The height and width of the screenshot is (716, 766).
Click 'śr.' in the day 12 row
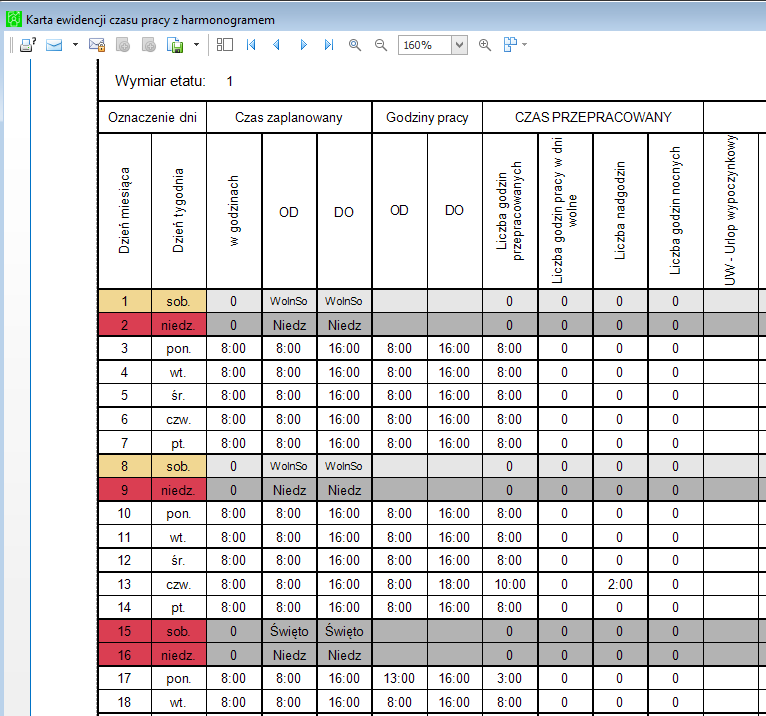(178, 561)
